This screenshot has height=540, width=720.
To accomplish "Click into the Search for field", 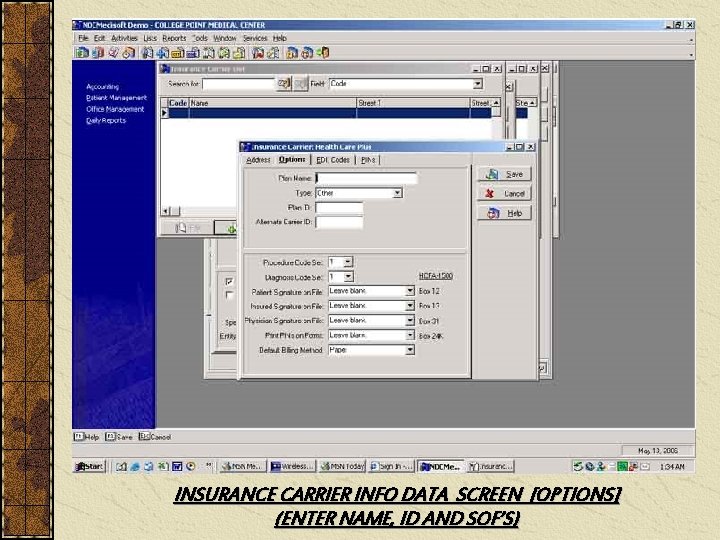I will [238, 84].
